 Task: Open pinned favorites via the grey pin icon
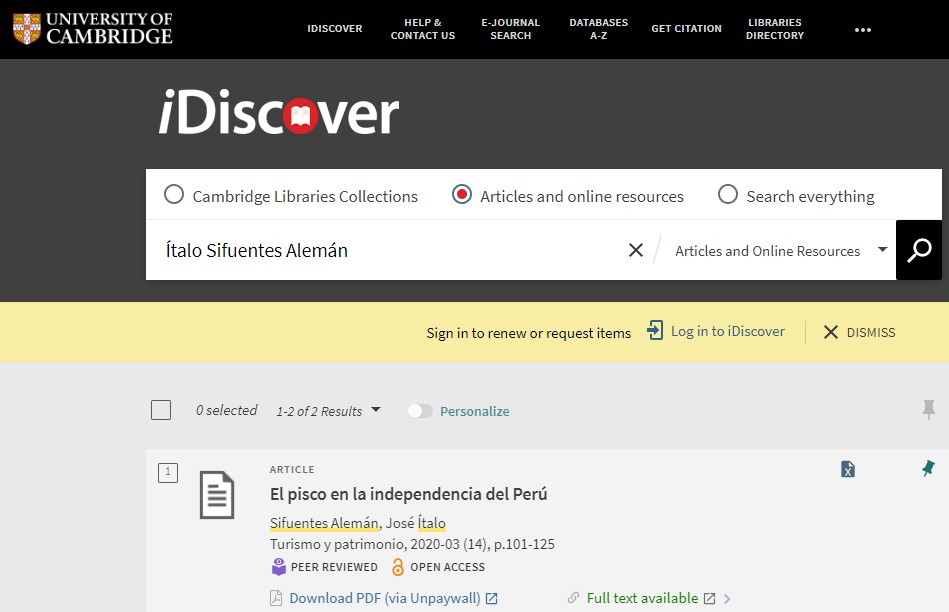pyautogui.click(x=928, y=410)
